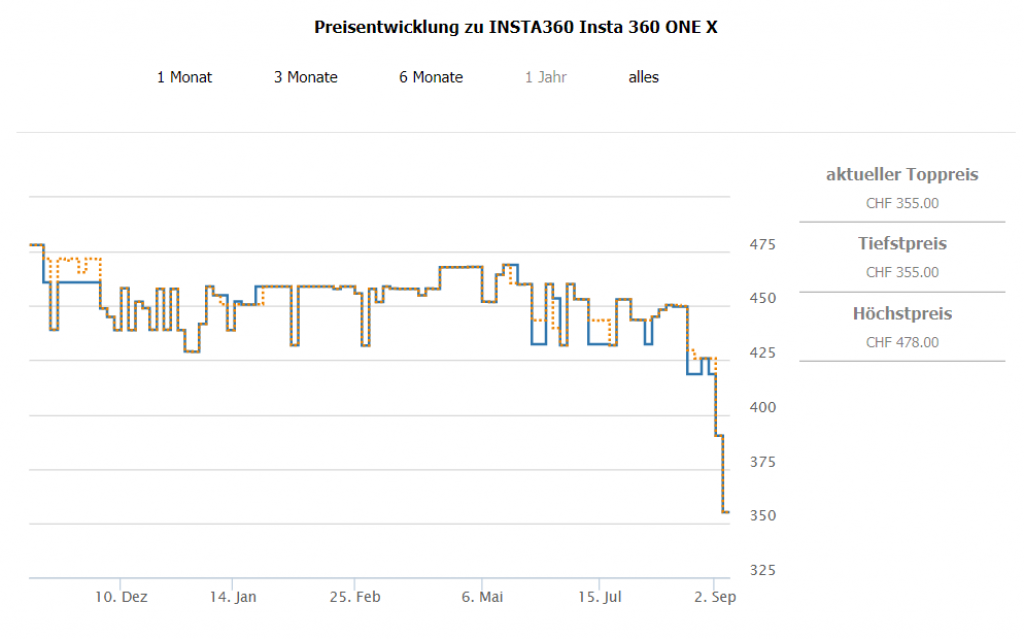Click the "10. Dez" date axis label

click(122, 597)
